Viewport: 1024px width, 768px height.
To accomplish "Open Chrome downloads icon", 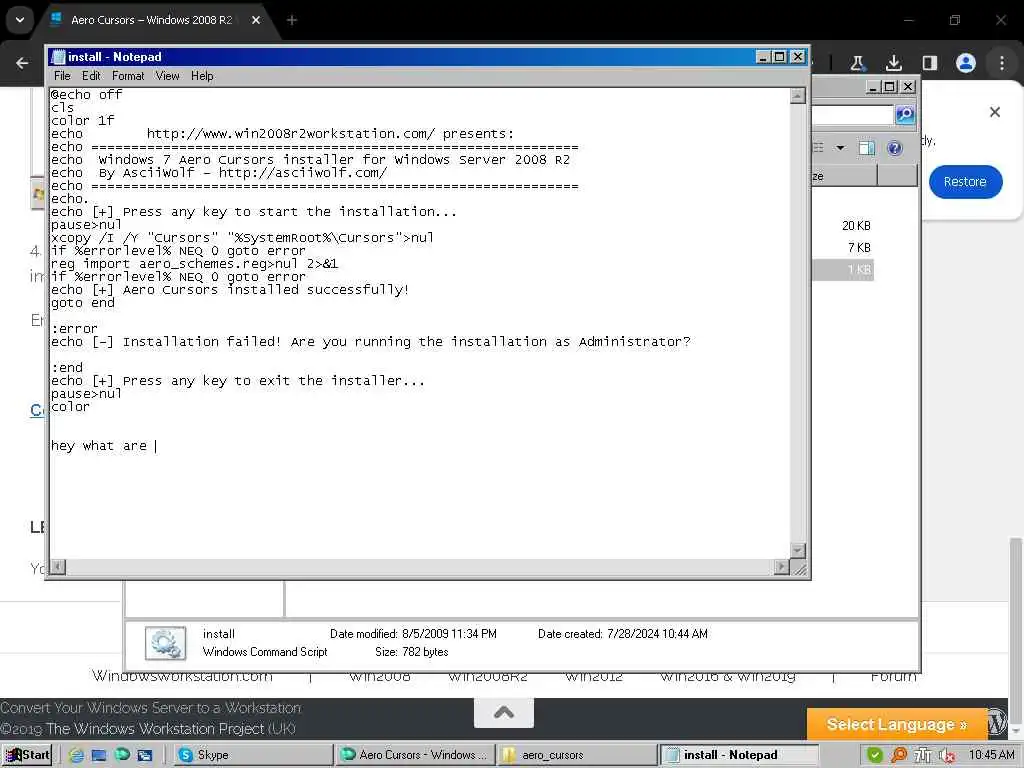I will (x=893, y=63).
